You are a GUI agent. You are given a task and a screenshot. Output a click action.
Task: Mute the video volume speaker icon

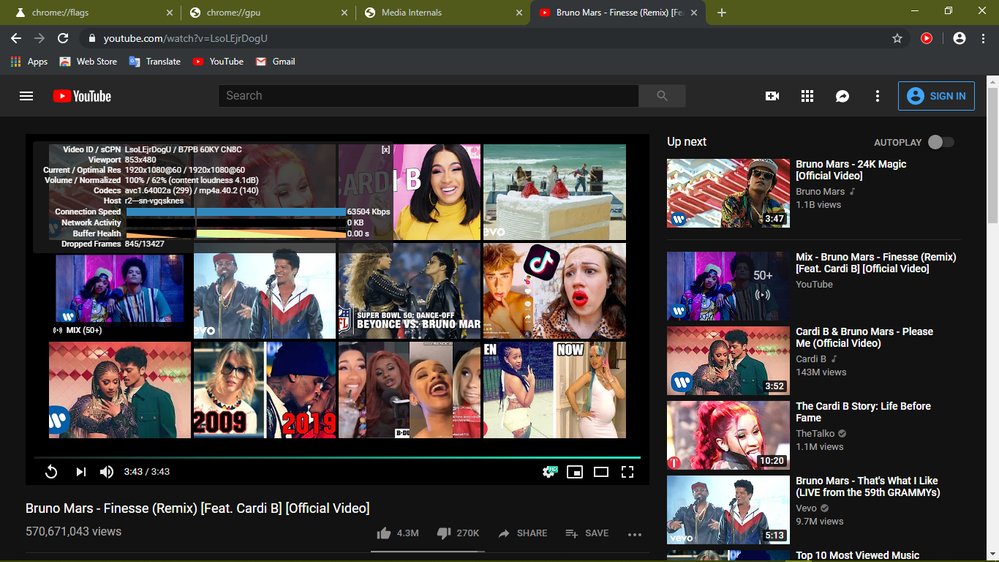click(106, 472)
